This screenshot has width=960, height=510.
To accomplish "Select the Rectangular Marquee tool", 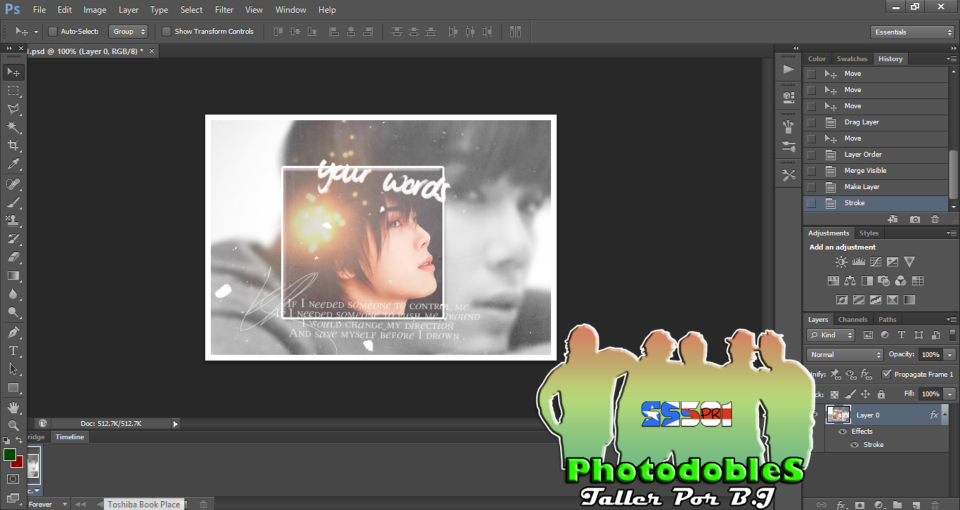I will tap(13, 91).
